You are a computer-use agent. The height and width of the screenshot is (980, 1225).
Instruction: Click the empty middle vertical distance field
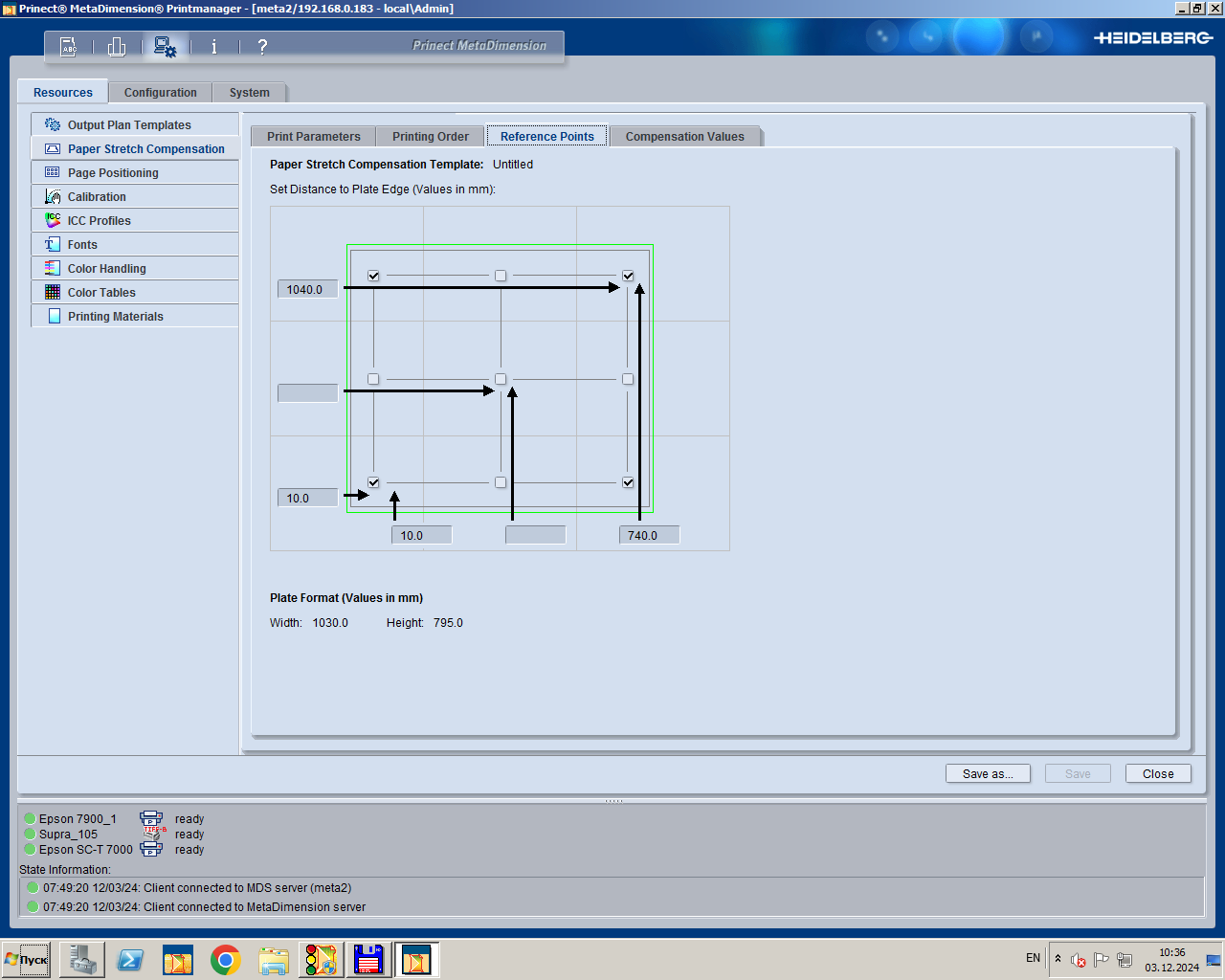point(307,392)
